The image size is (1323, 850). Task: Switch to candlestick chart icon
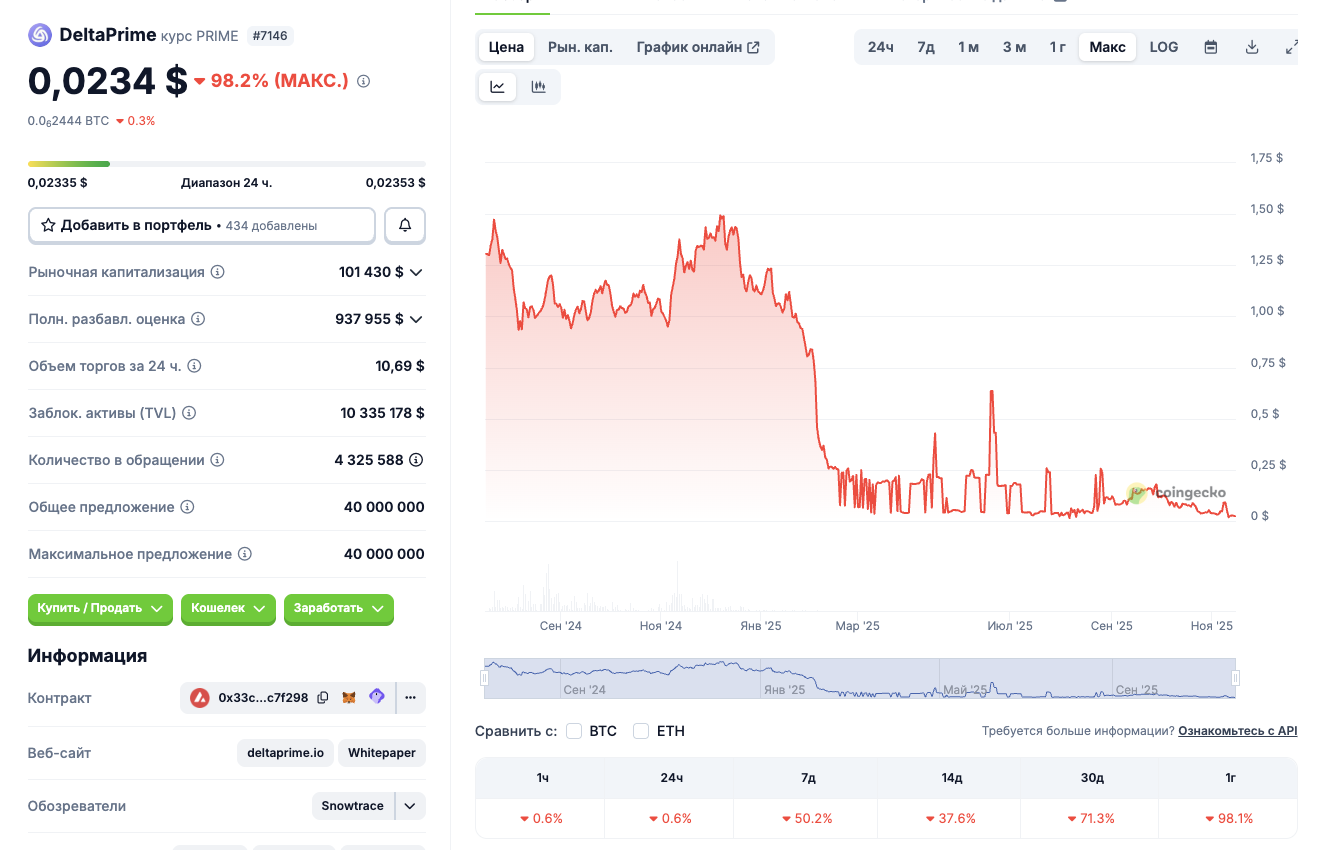click(538, 87)
